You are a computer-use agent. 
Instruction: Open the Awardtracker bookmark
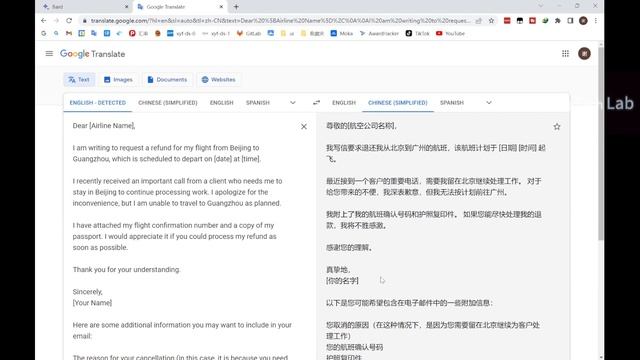point(379,33)
